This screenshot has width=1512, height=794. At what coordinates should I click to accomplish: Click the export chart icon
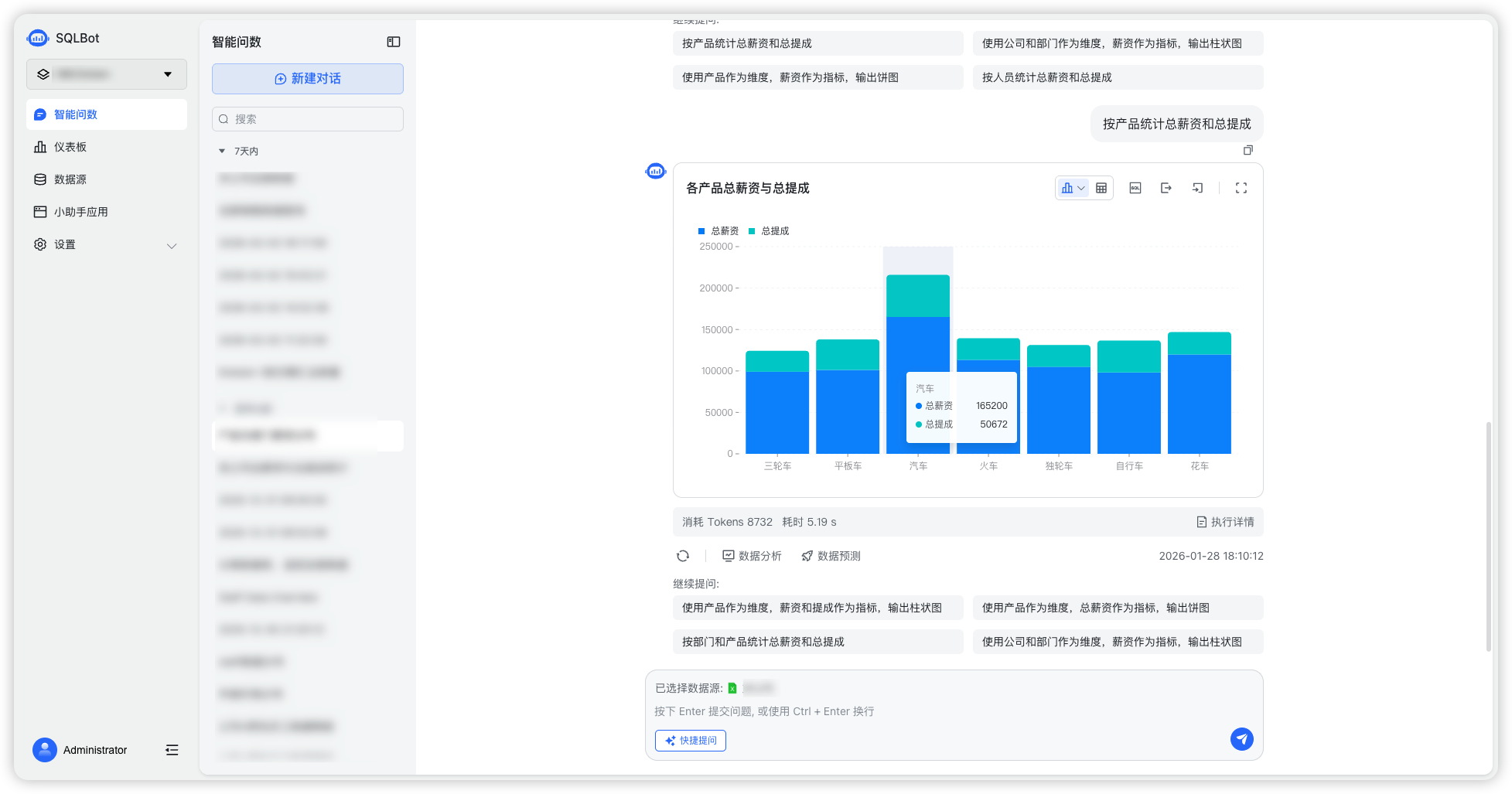1166,188
